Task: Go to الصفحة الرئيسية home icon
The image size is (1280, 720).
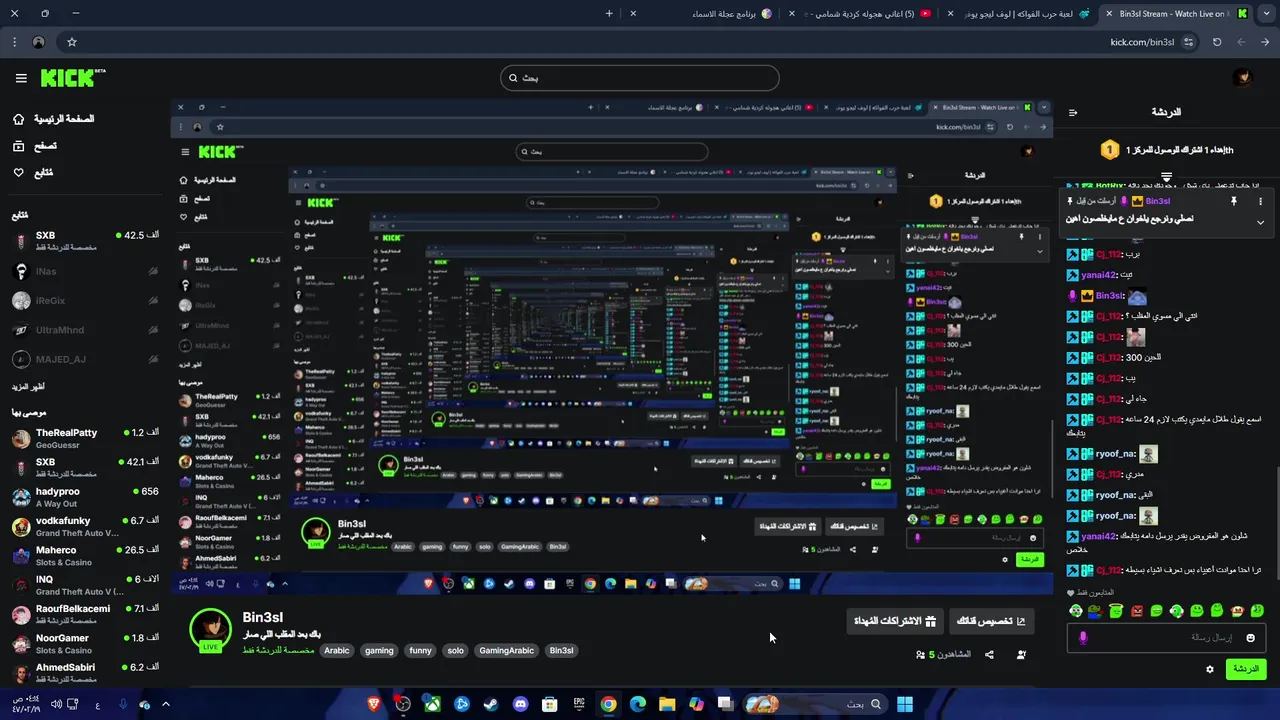Action: coord(18,119)
